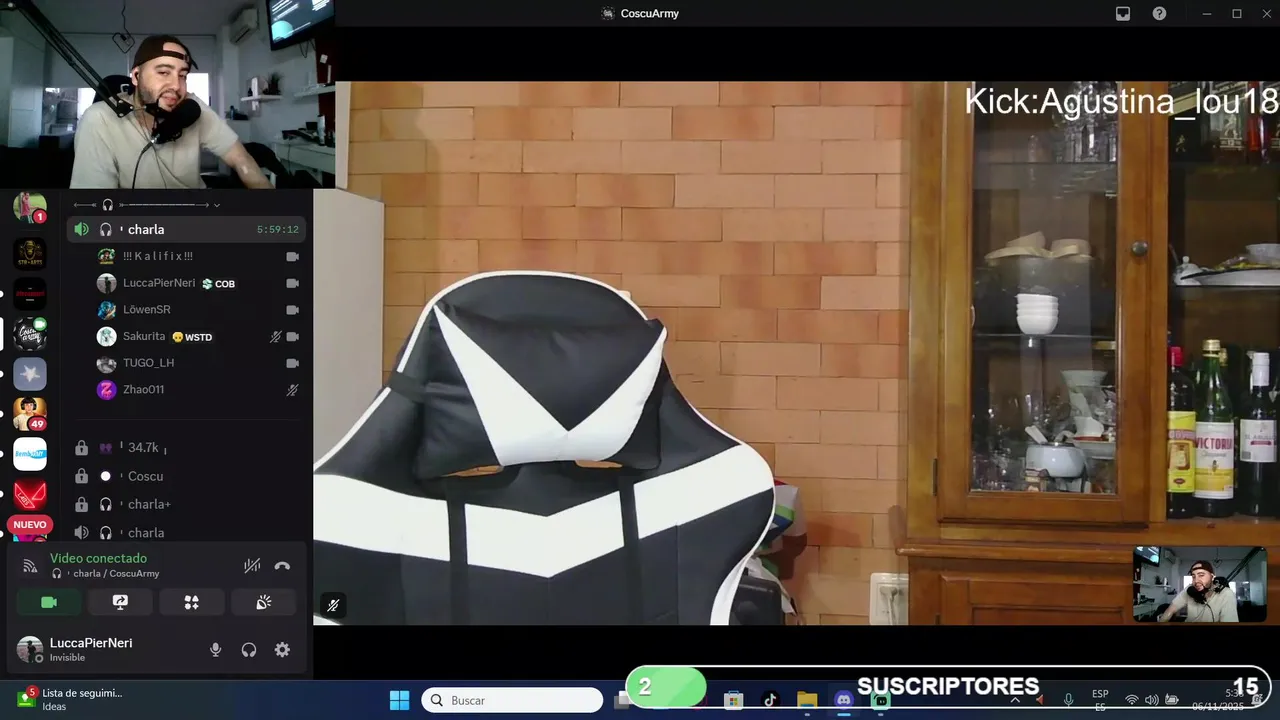Viewport: 1280px width, 720px height.
Task: Click the COB tag beside LuccaPierNeri
Action: pos(219,284)
